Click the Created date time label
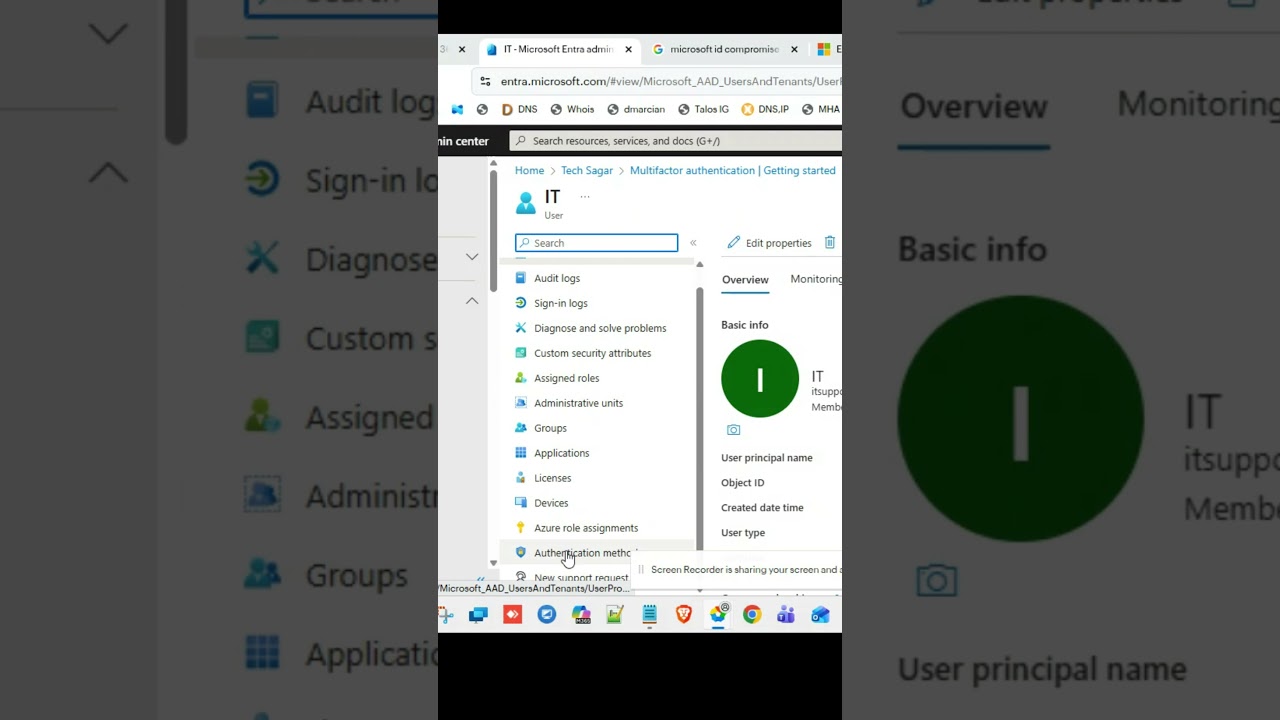1280x720 pixels. 762,508
